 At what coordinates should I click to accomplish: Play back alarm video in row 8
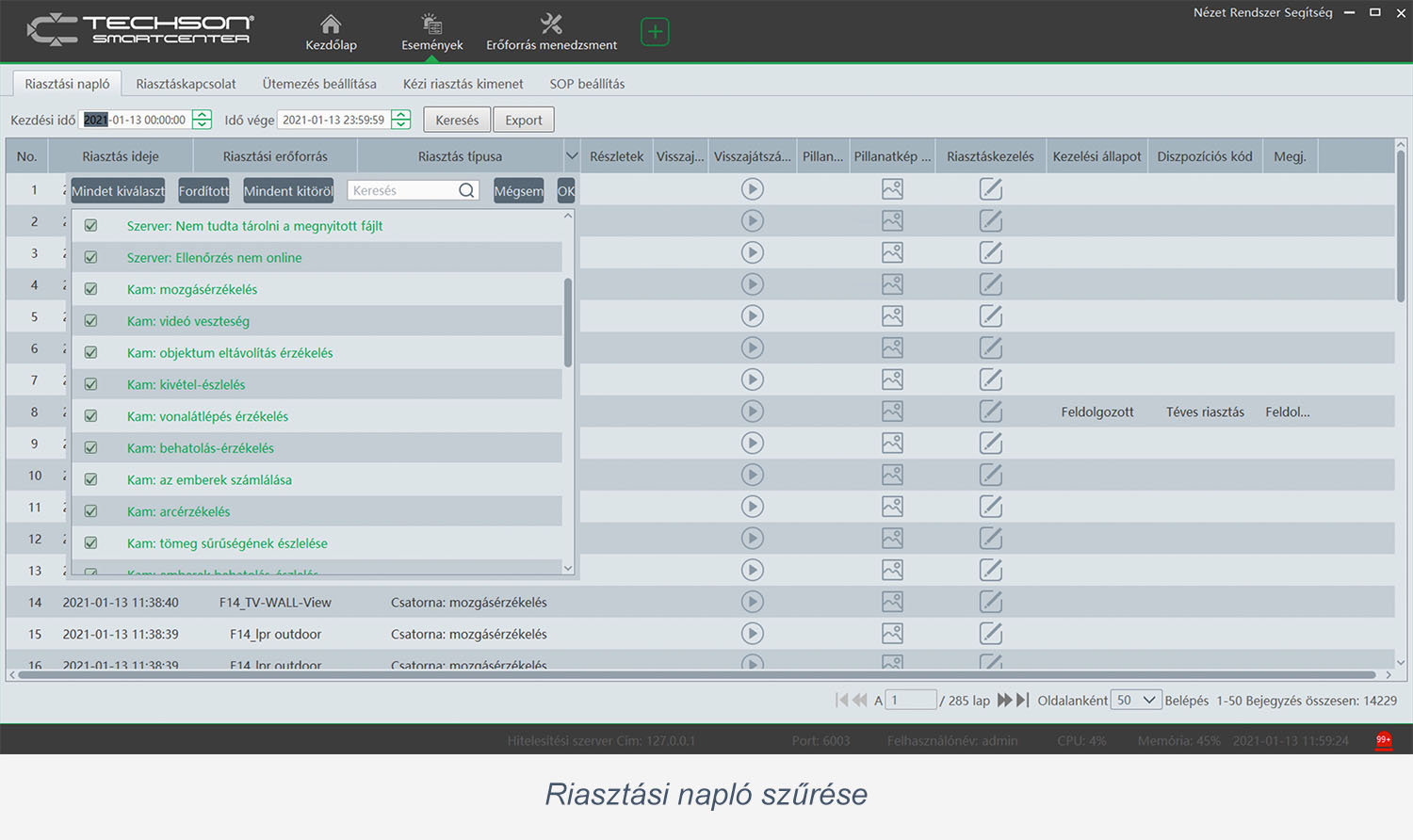coord(752,412)
